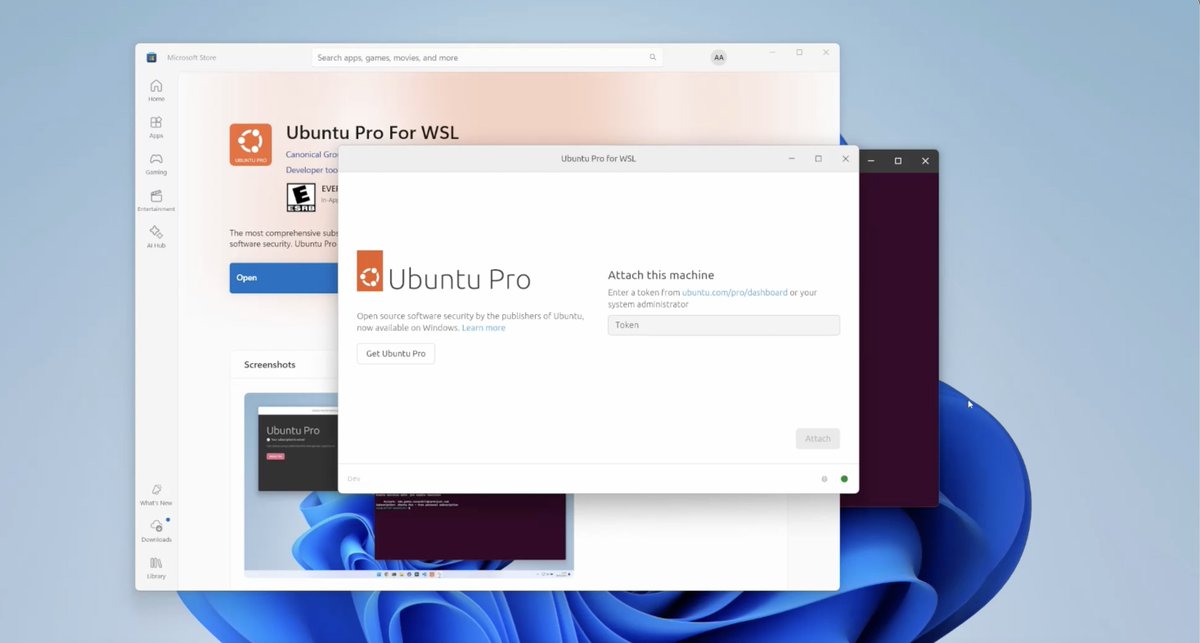Click the blue Open button in Store
The height and width of the screenshot is (643, 1200).
click(x=284, y=277)
